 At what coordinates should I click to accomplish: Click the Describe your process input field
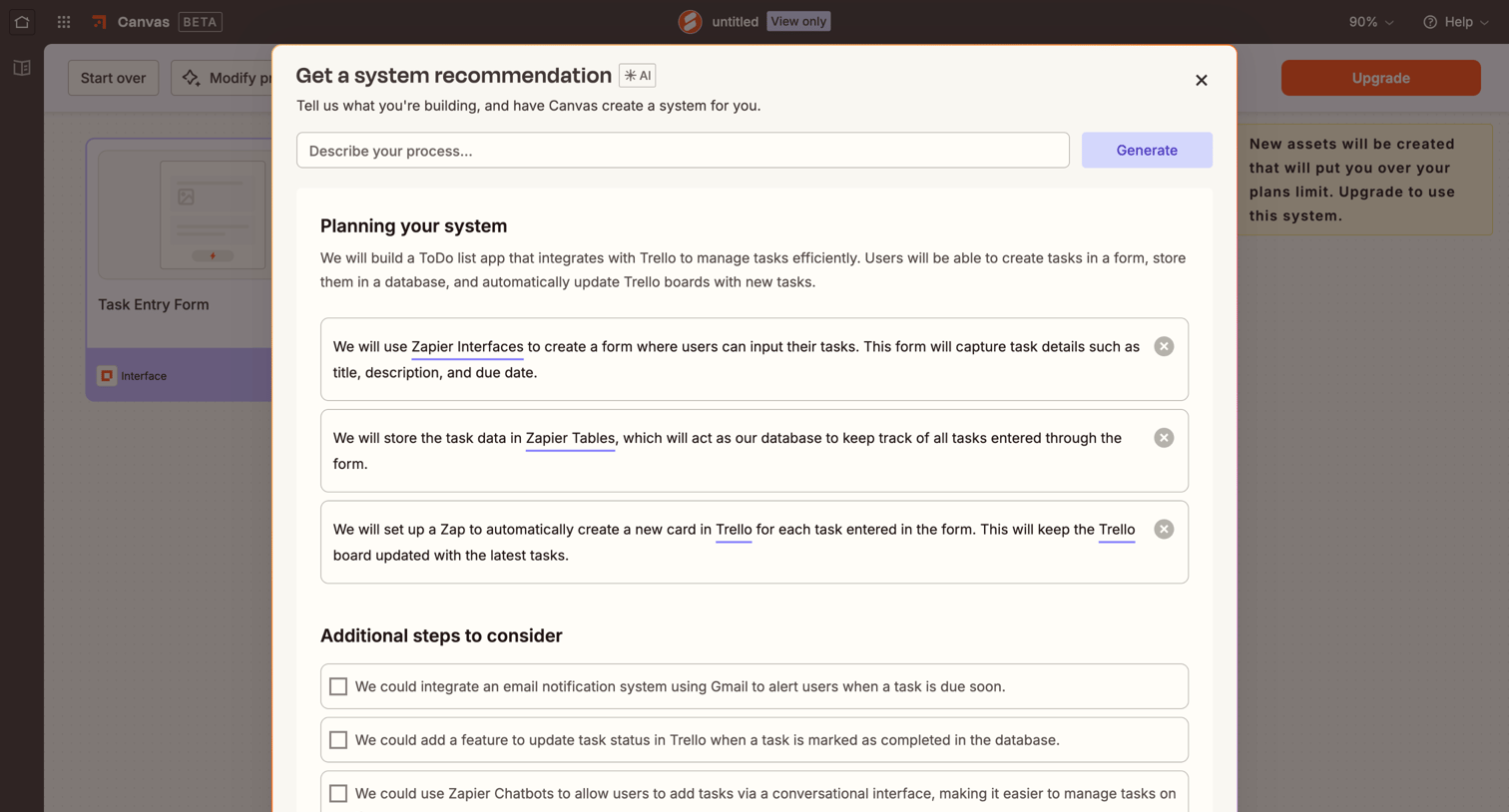pyautogui.click(x=683, y=150)
